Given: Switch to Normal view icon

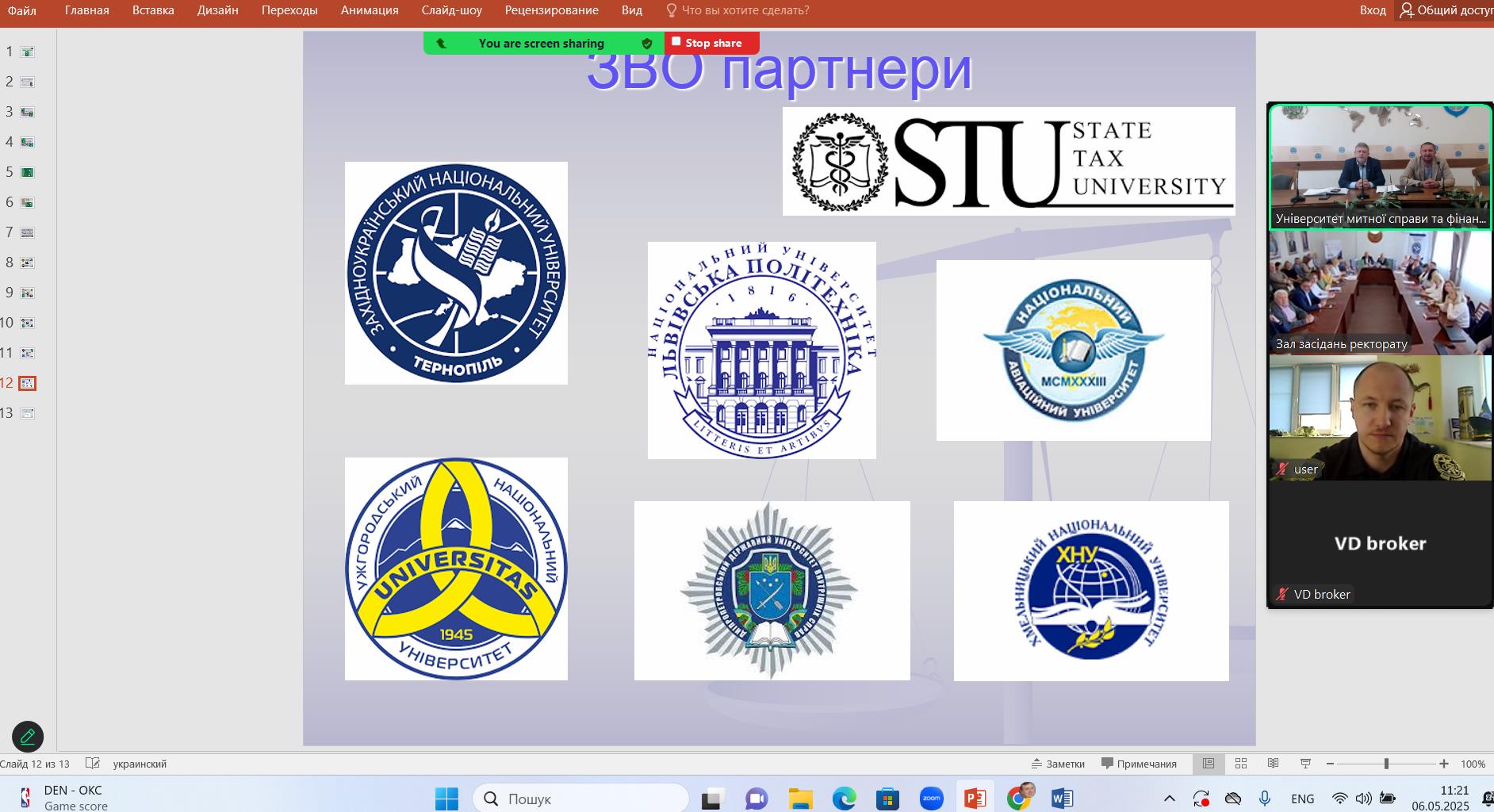Looking at the screenshot, I should pyautogui.click(x=1209, y=764).
